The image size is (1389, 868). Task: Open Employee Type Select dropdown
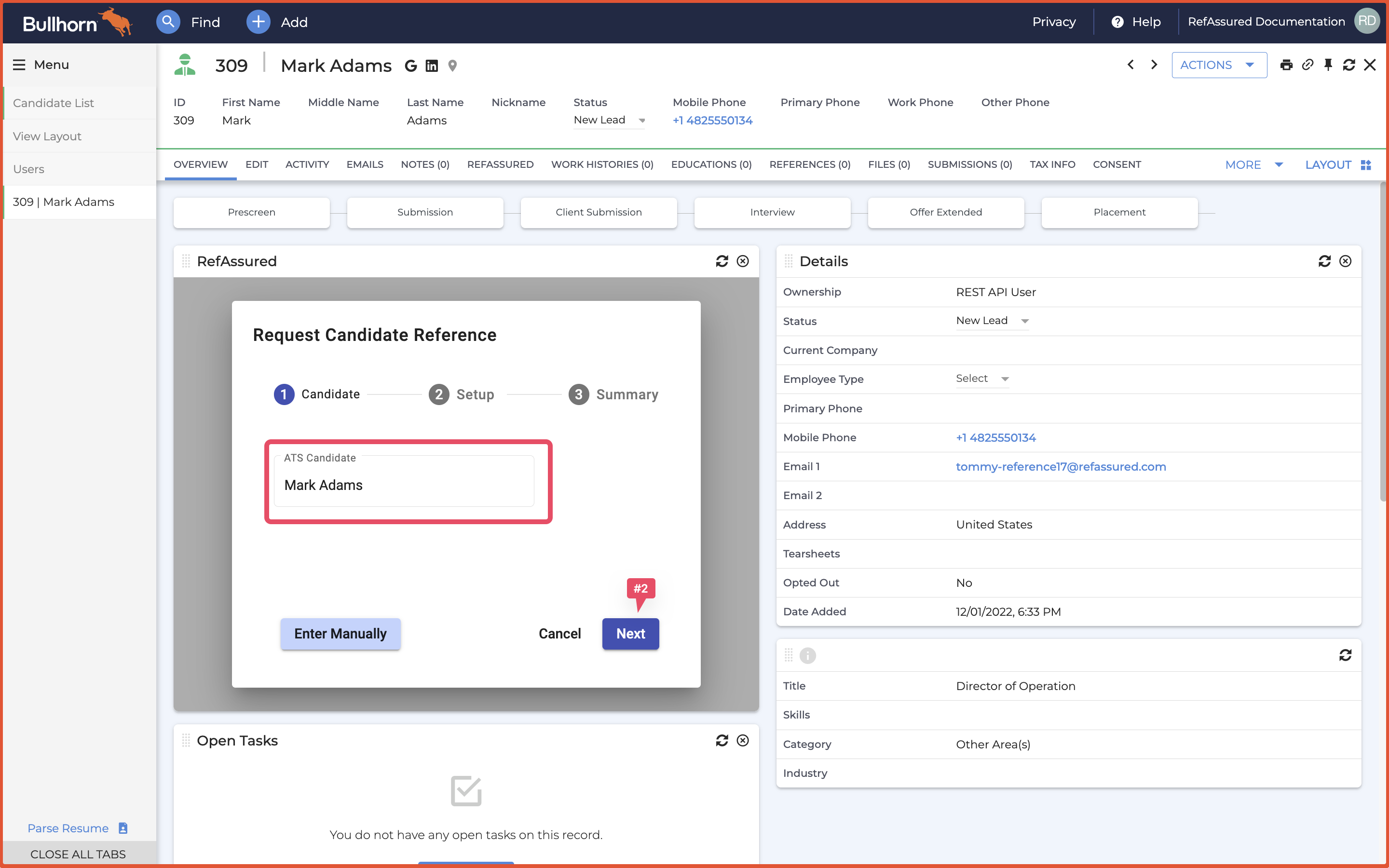point(982,379)
